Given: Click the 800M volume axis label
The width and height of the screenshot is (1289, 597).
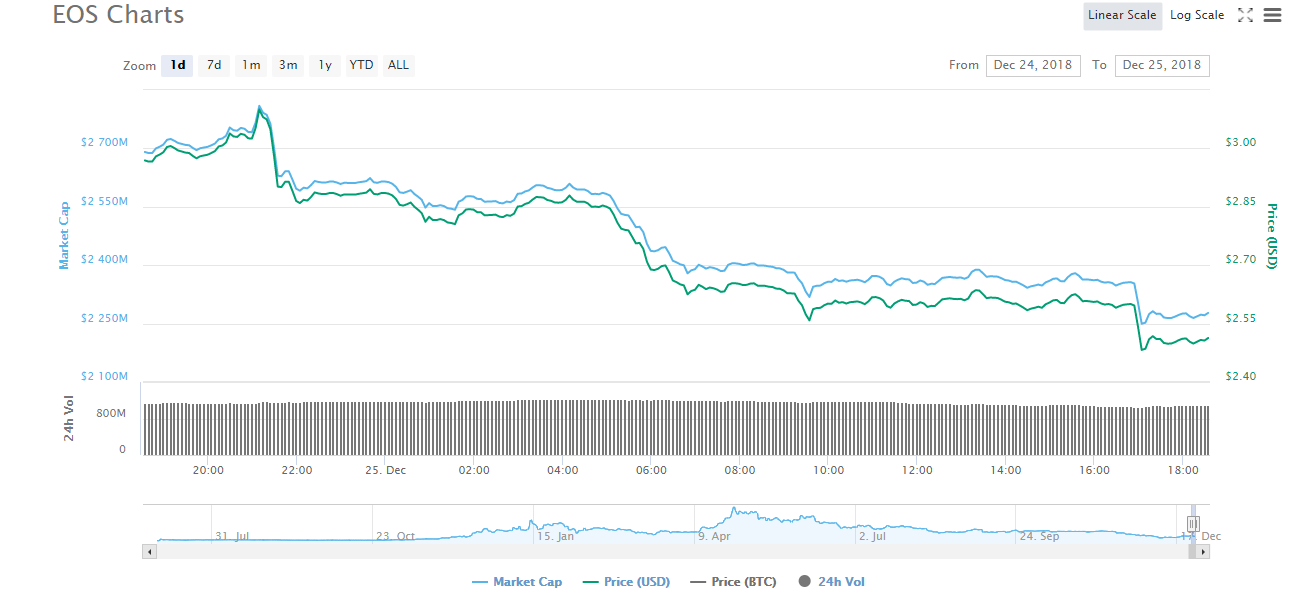Looking at the screenshot, I should click(x=111, y=413).
